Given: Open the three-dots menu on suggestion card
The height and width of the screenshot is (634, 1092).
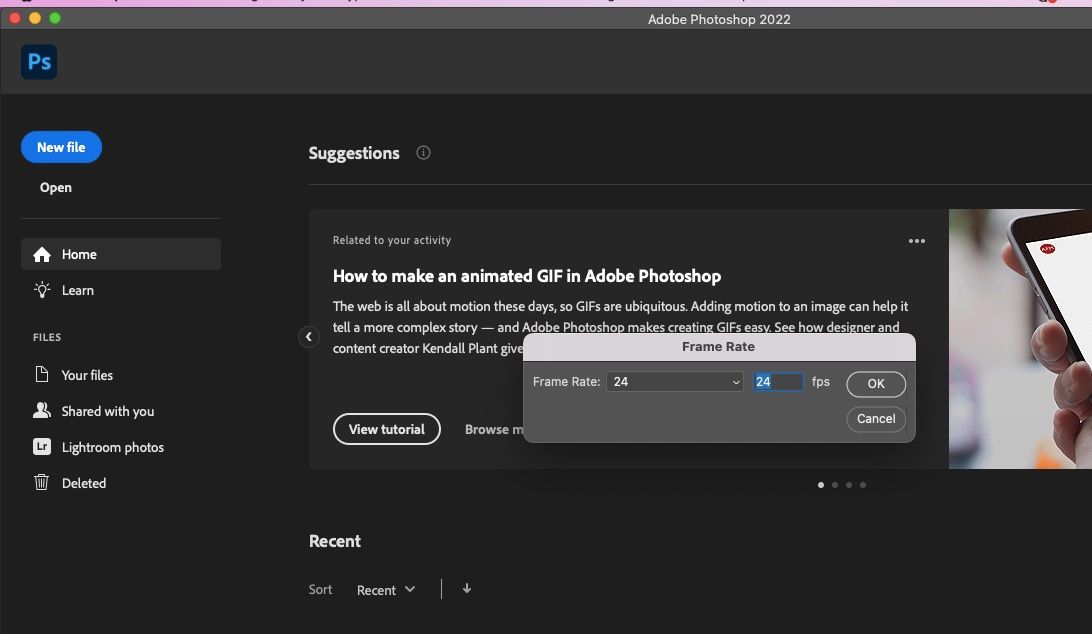Looking at the screenshot, I should [x=917, y=241].
